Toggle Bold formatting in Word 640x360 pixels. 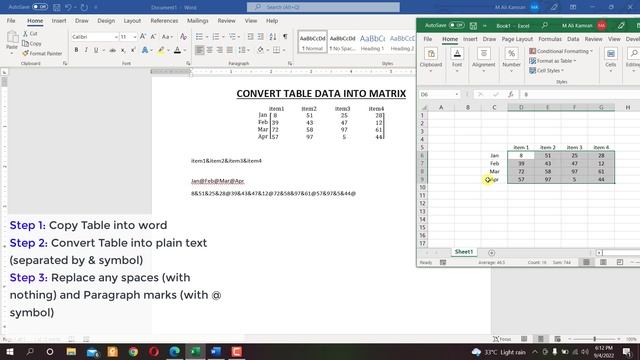(76, 50)
